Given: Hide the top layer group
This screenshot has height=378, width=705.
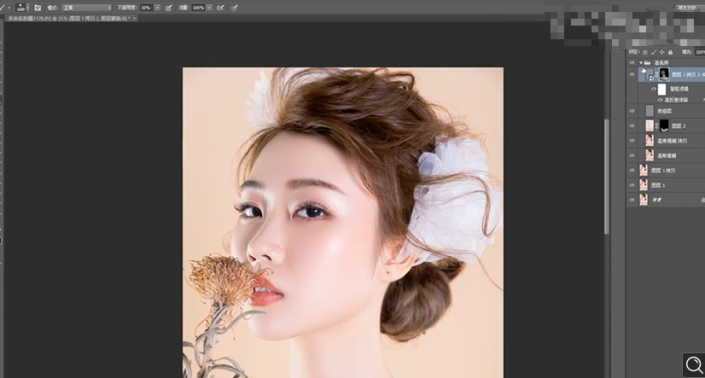Looking at the screenshot, I should pyautogui.click(x=632, y=62).
